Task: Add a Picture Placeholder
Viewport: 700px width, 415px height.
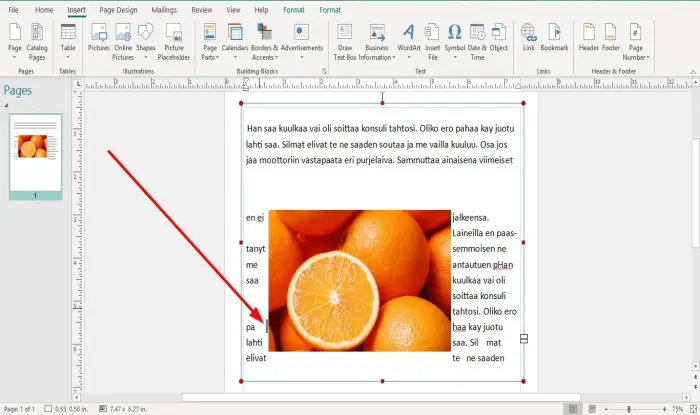Action: (x=174, y=42)
